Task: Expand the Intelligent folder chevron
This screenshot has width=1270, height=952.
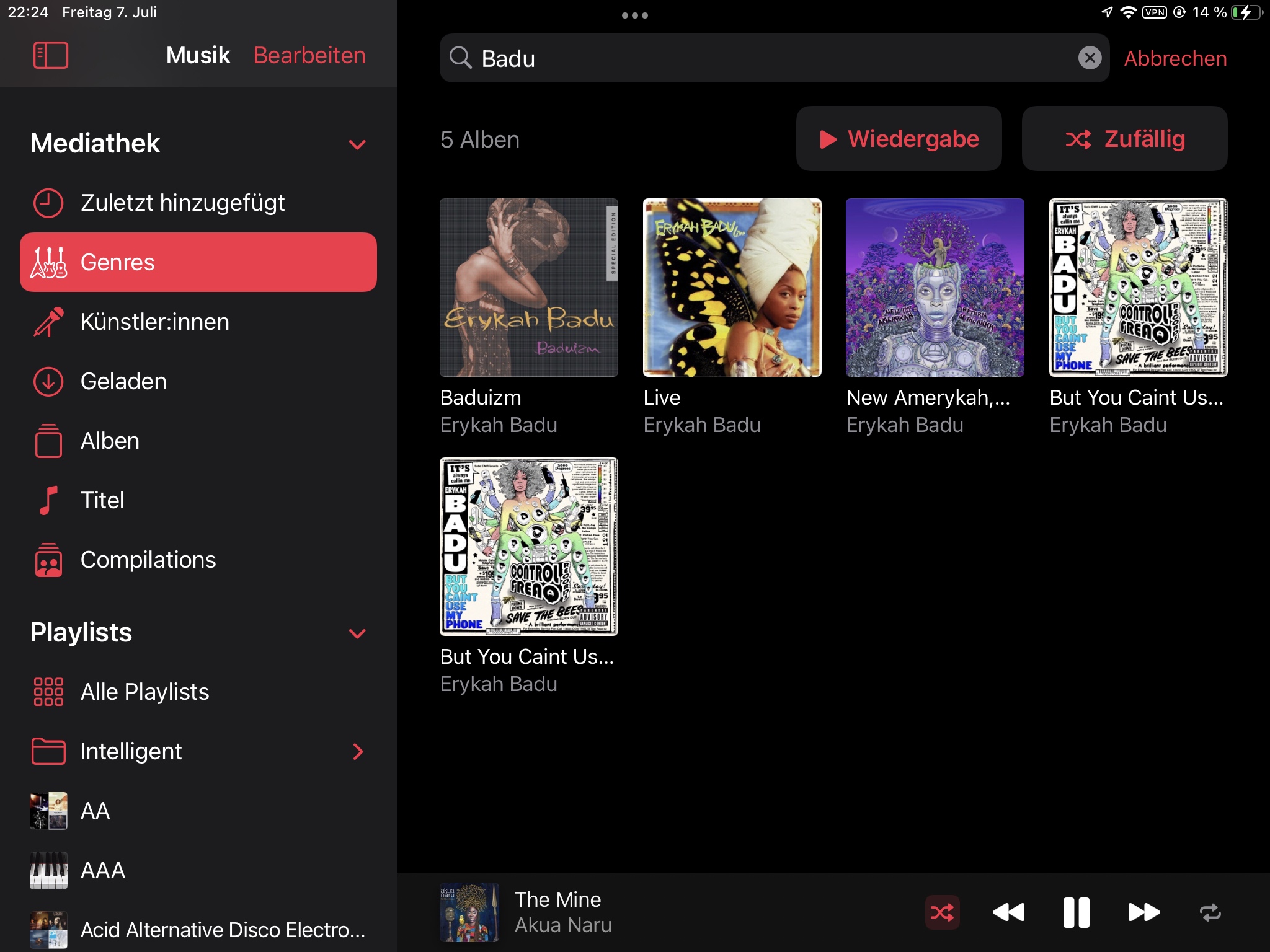Action: 358,751
